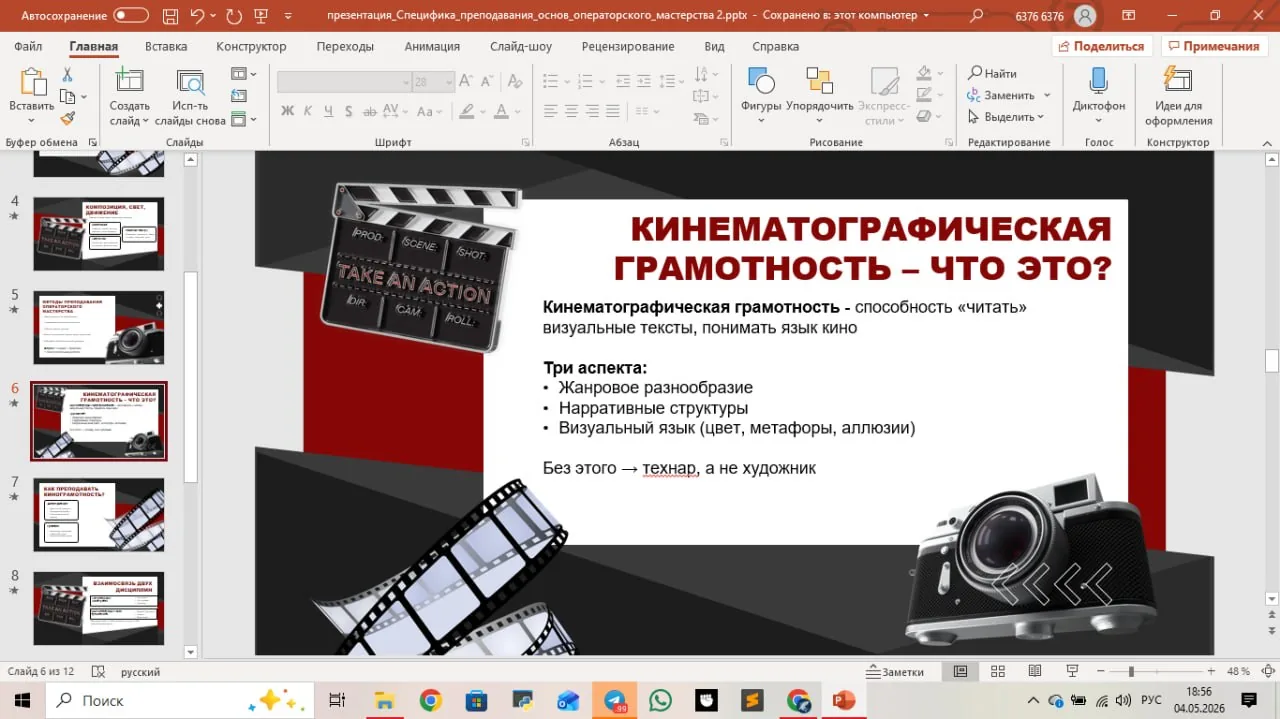Switch to the Вставка tab

point(166,47)
